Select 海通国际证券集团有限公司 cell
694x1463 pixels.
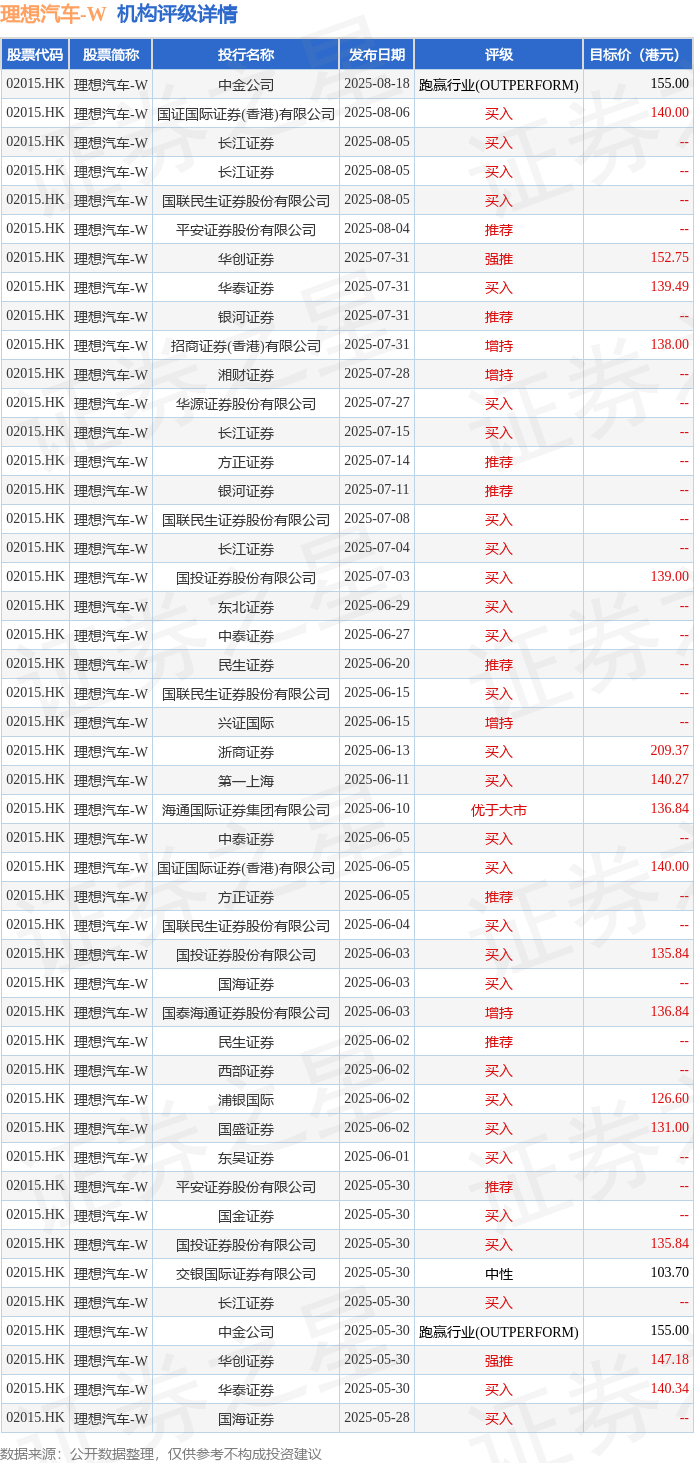[246, 810]
